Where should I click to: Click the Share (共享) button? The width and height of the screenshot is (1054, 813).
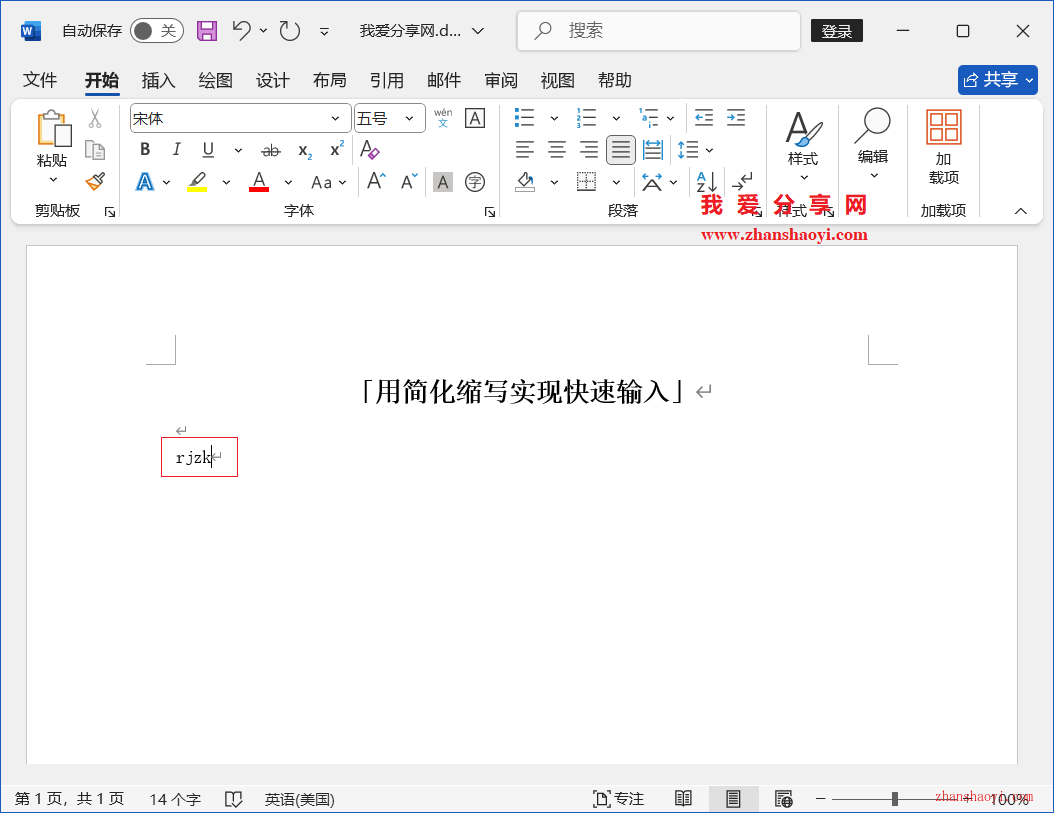[x=998, y=80]
